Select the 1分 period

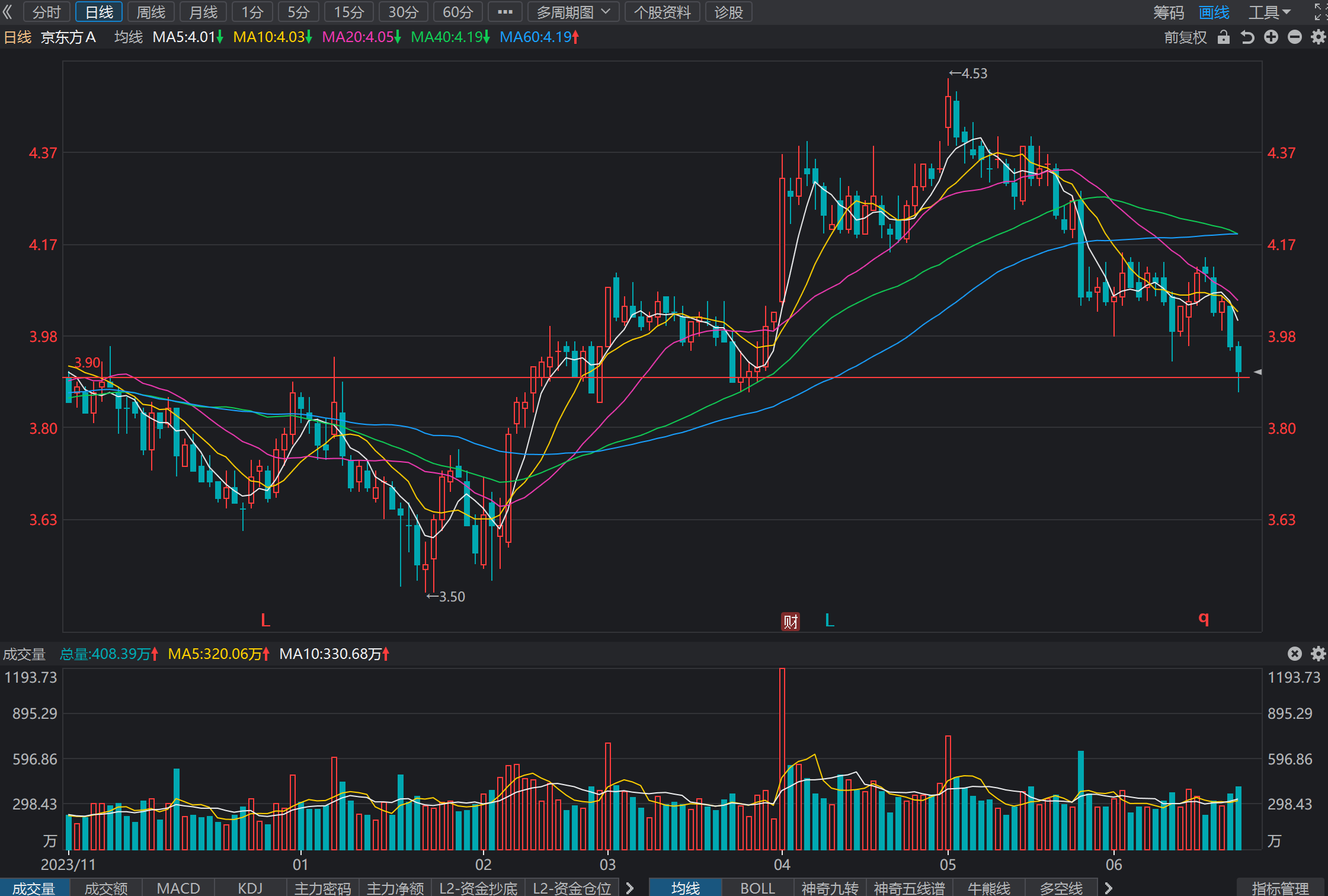point(252,12)
